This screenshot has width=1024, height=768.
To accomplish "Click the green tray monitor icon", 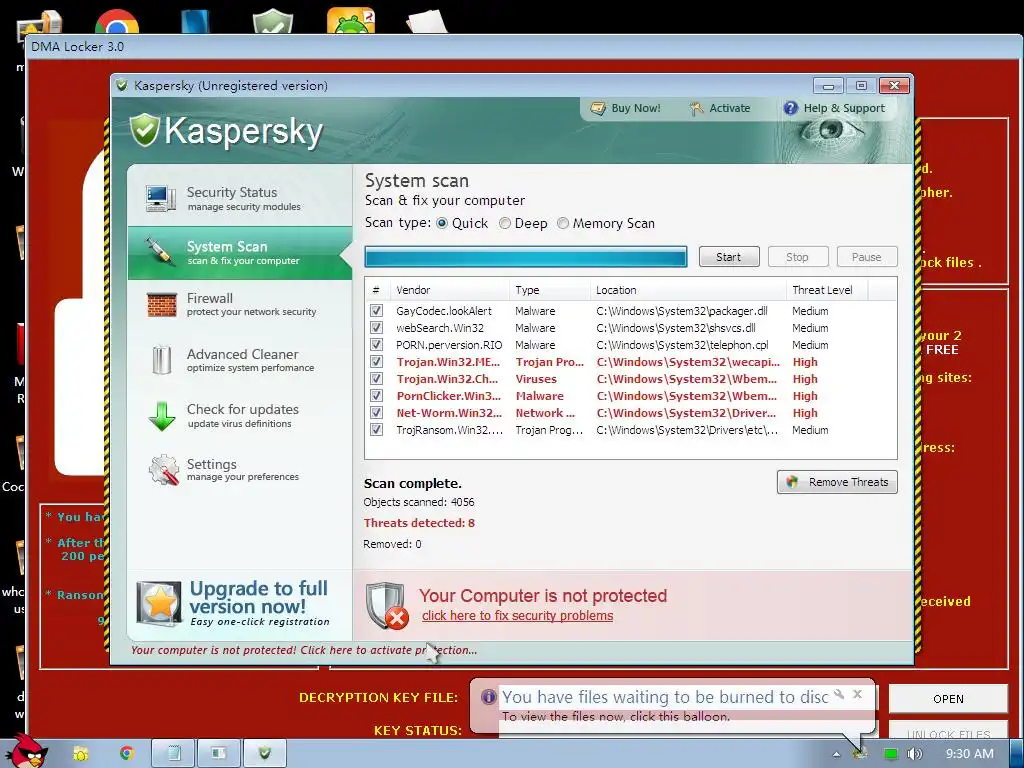I will [x=891, y=754].
